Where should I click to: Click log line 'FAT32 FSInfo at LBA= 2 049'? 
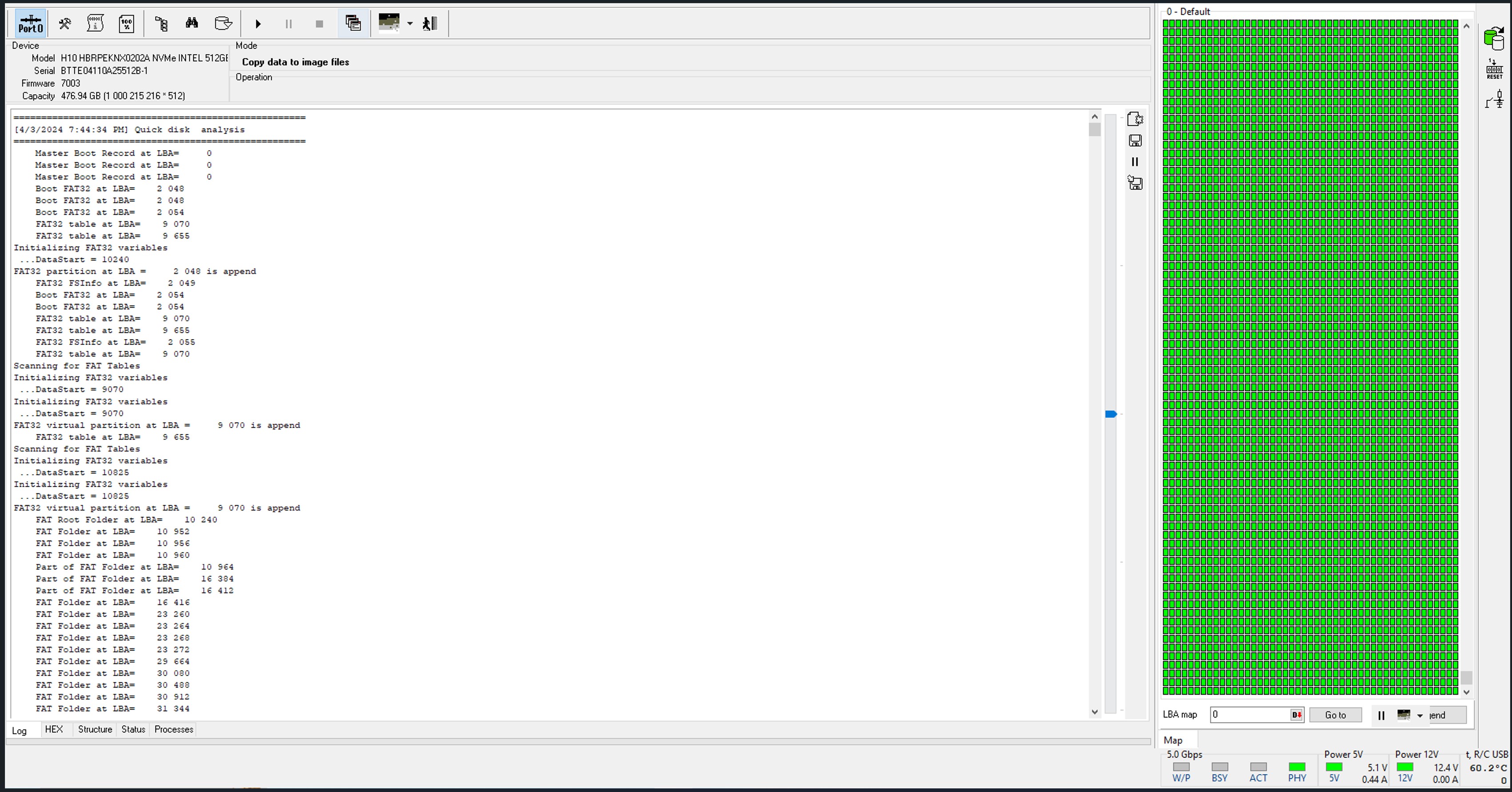pos(115,283)
